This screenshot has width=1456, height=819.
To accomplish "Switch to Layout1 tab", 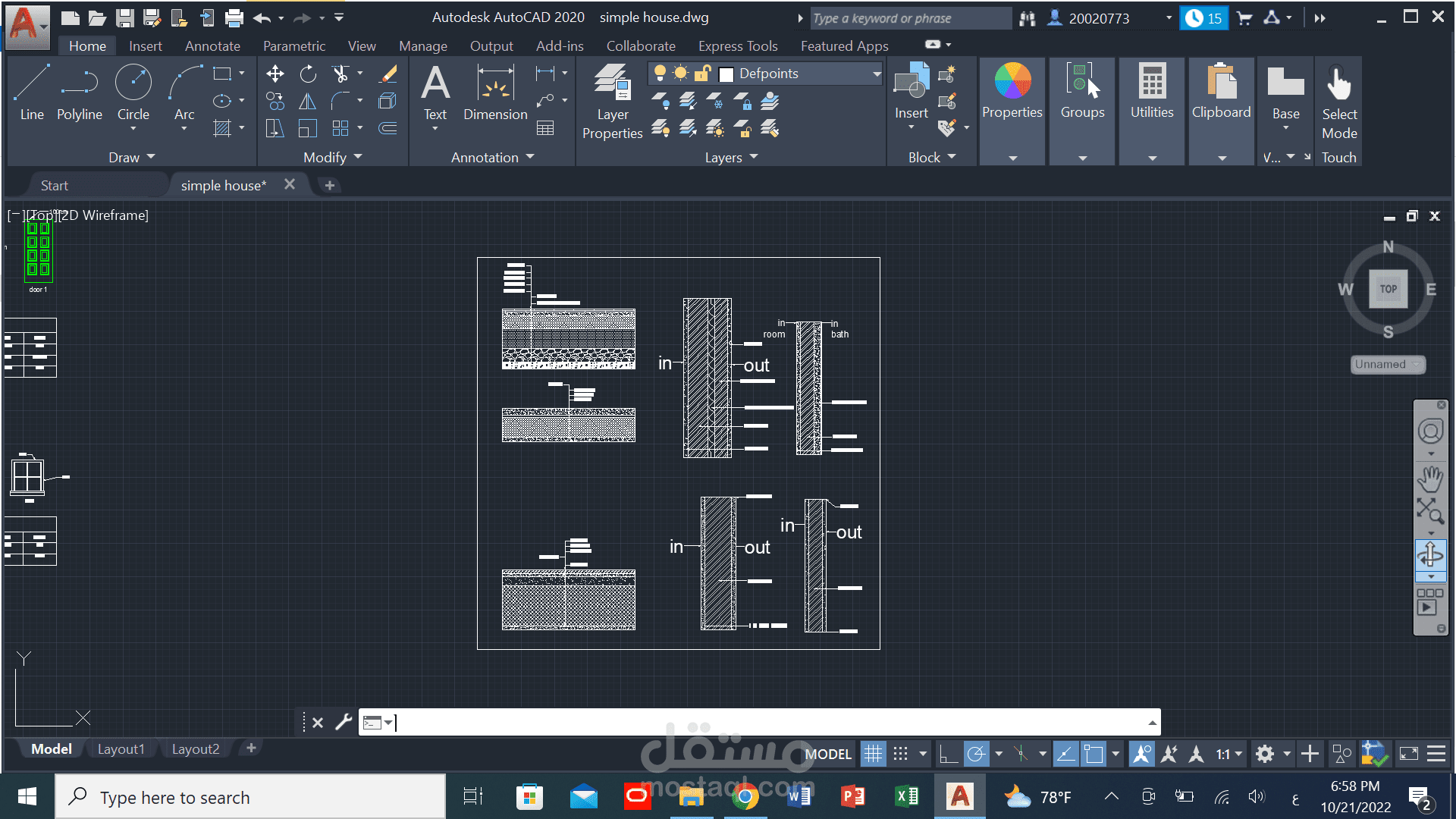I will point(121,748).
